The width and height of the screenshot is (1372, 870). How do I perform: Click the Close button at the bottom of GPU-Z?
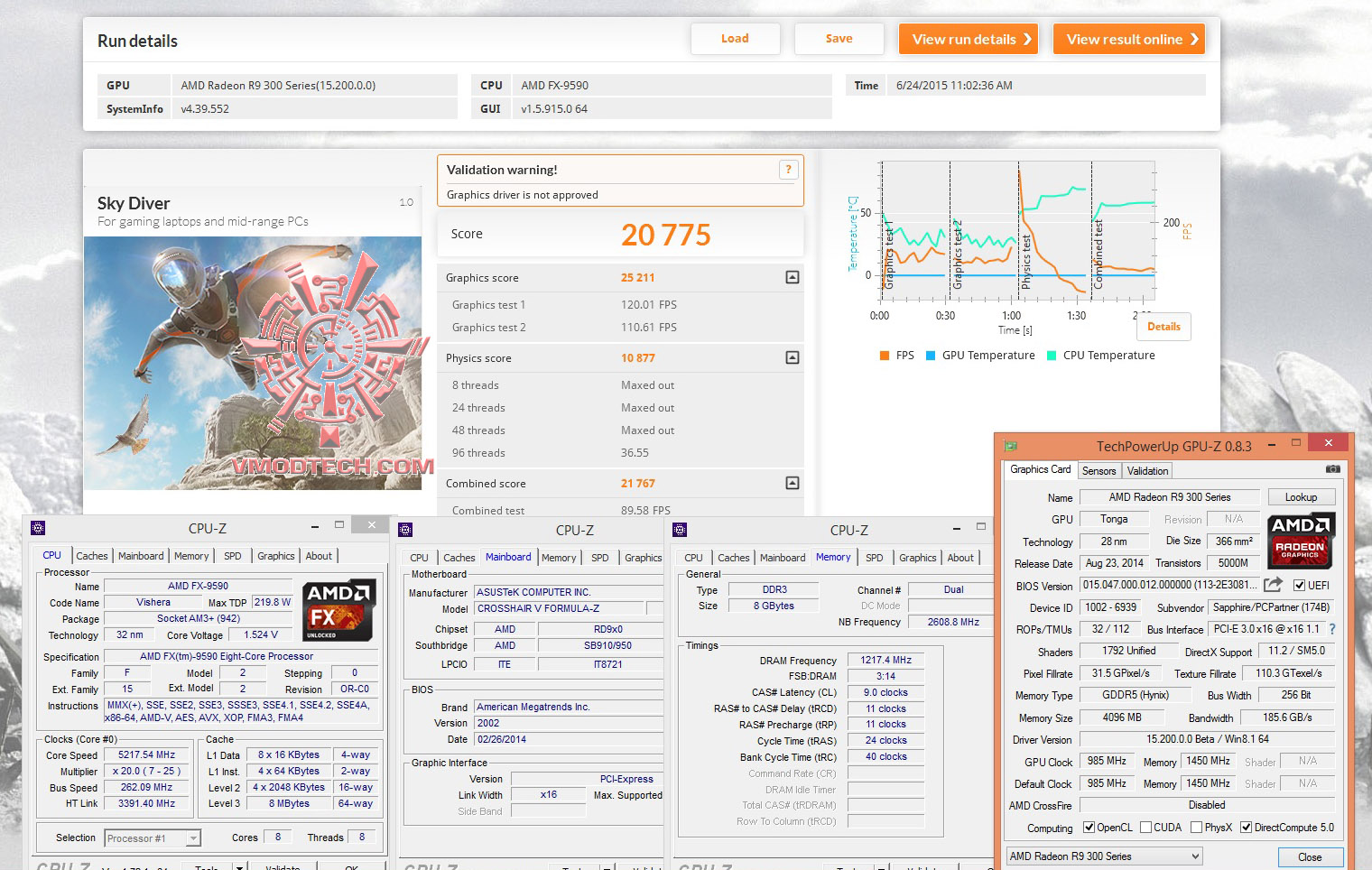1310,857
